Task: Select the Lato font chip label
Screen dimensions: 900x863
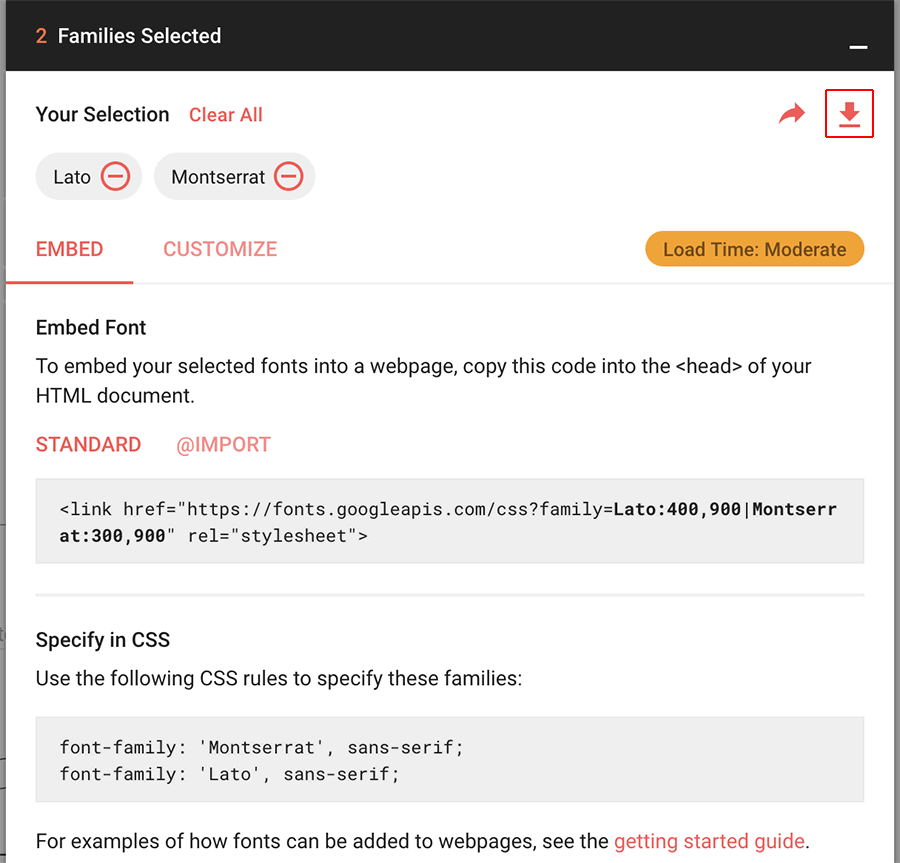Action: 72,177
